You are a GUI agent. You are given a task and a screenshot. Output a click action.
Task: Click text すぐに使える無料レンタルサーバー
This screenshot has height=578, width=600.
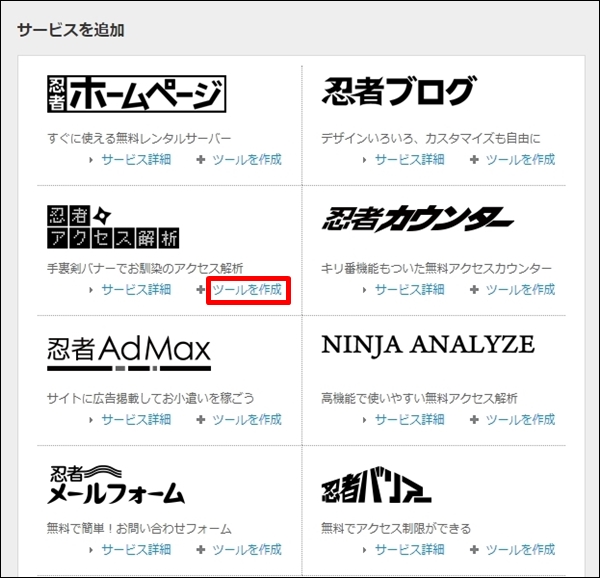[x=139, y=138]
